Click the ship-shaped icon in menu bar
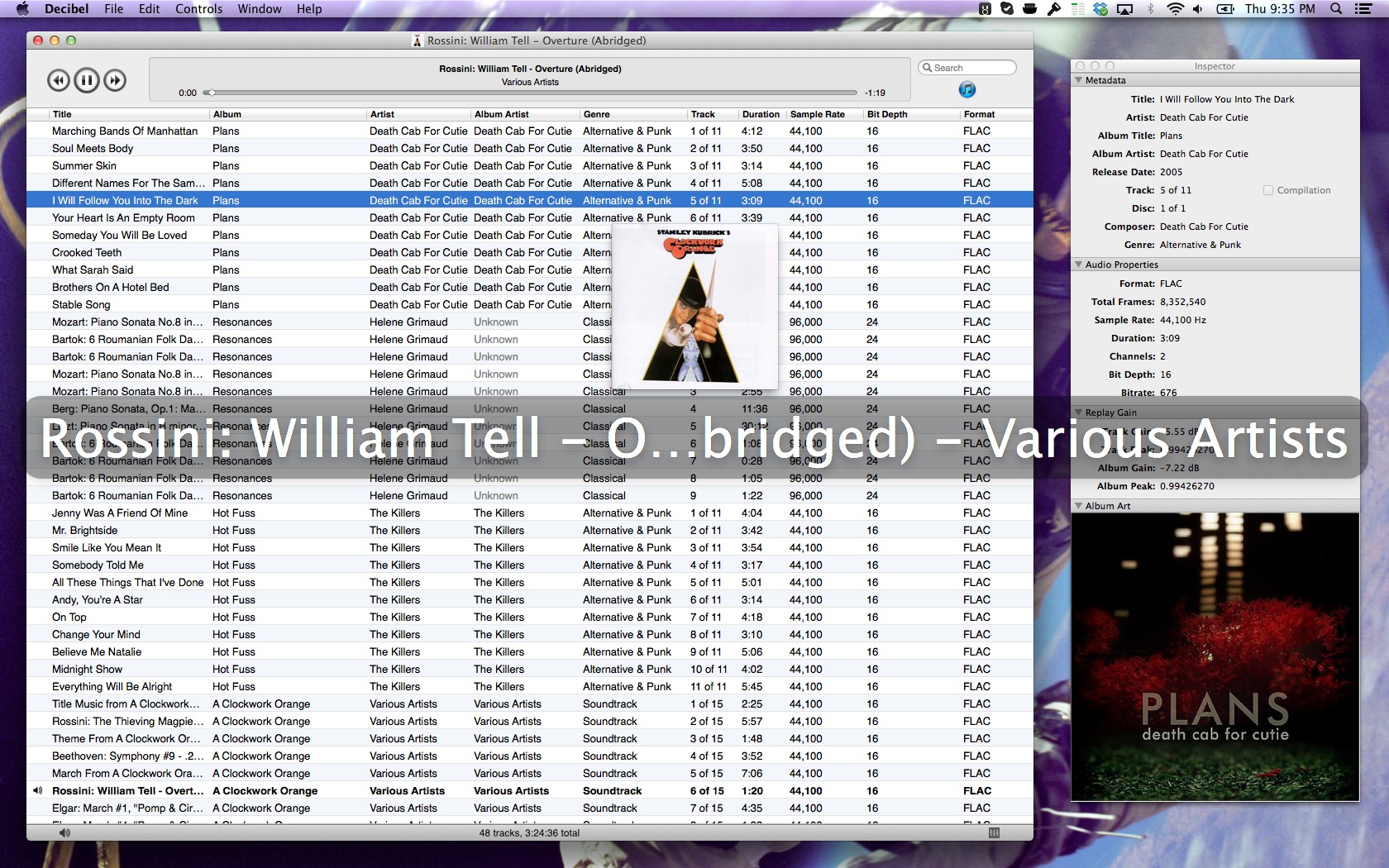 [1030, 9]
